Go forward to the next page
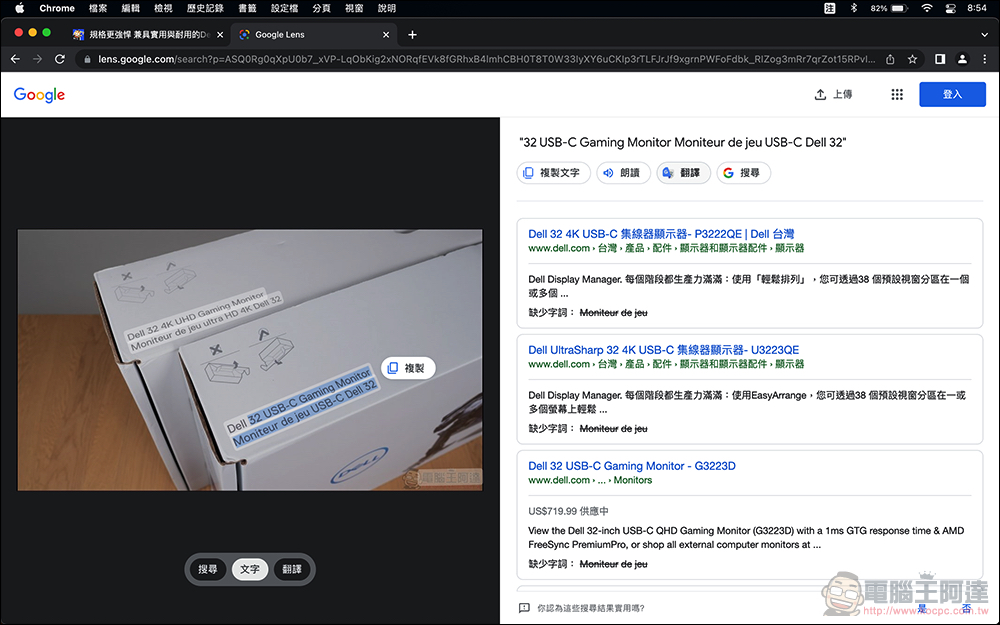The width and height of the screenshot is (1000, 625). click(x=38, y=59)
